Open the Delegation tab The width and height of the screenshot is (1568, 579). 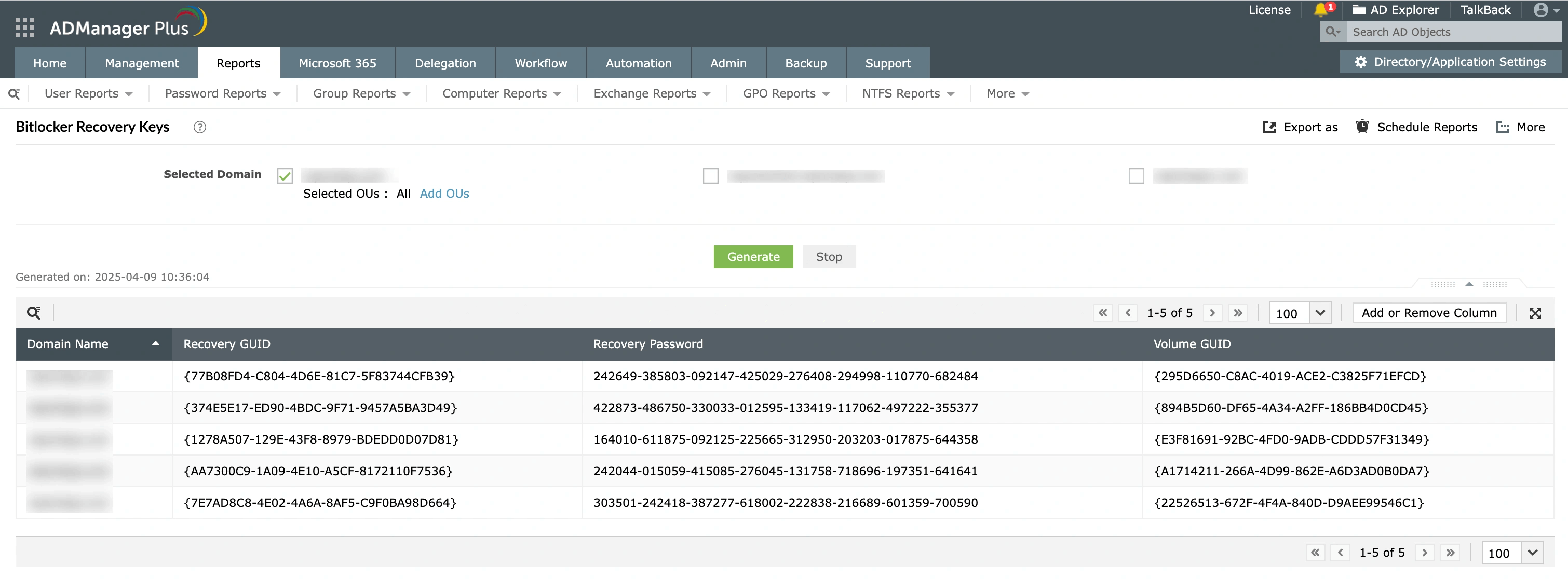445,63
